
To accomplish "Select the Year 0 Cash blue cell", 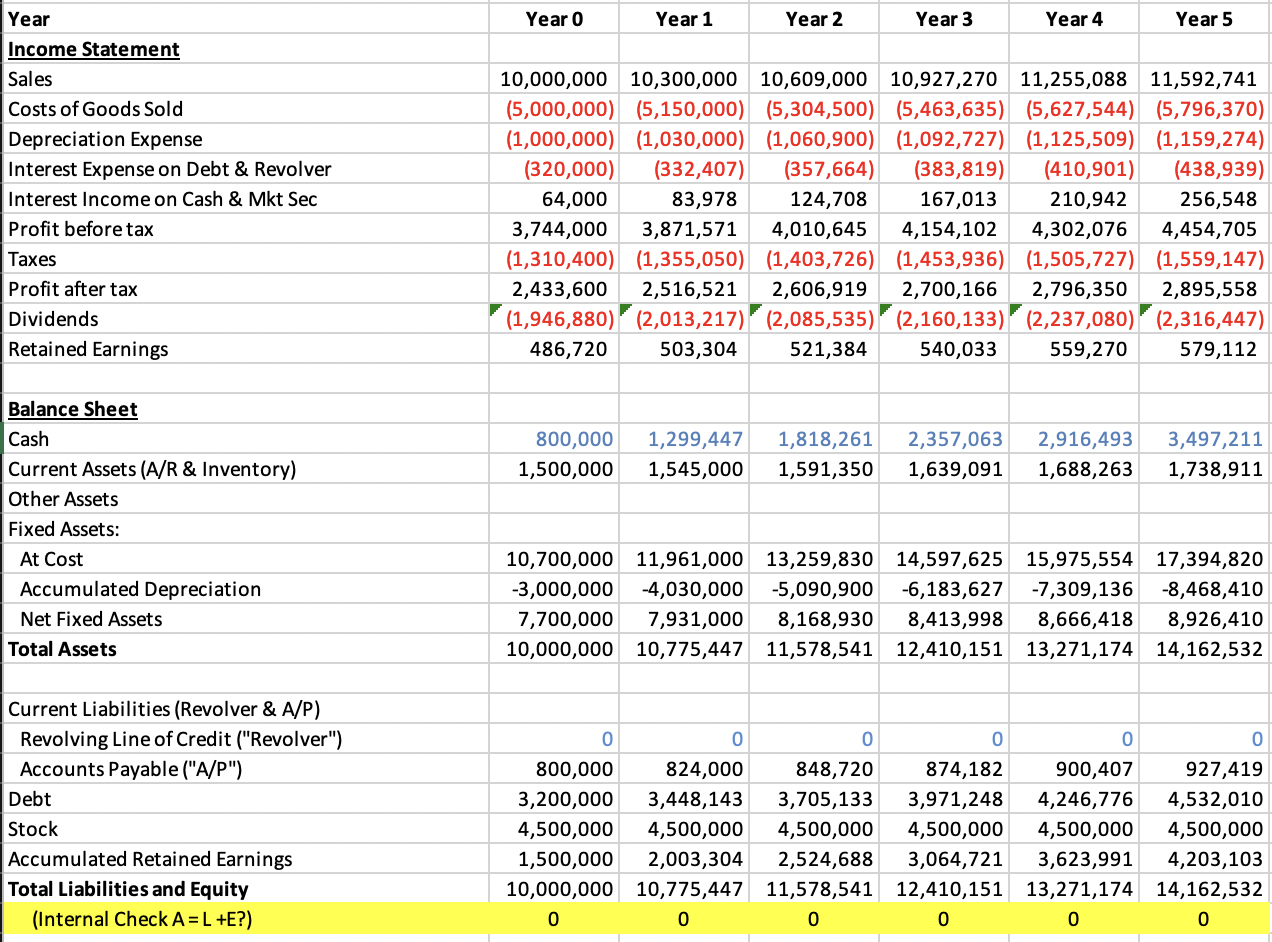I will click(554, 439).
